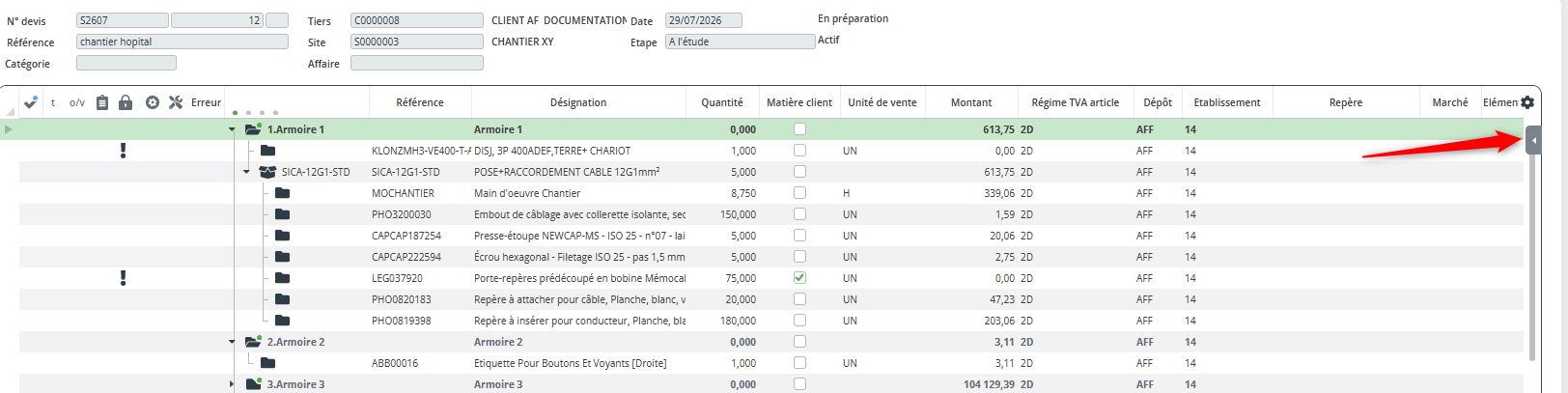Click the Site field S0000003

(417, 42)
